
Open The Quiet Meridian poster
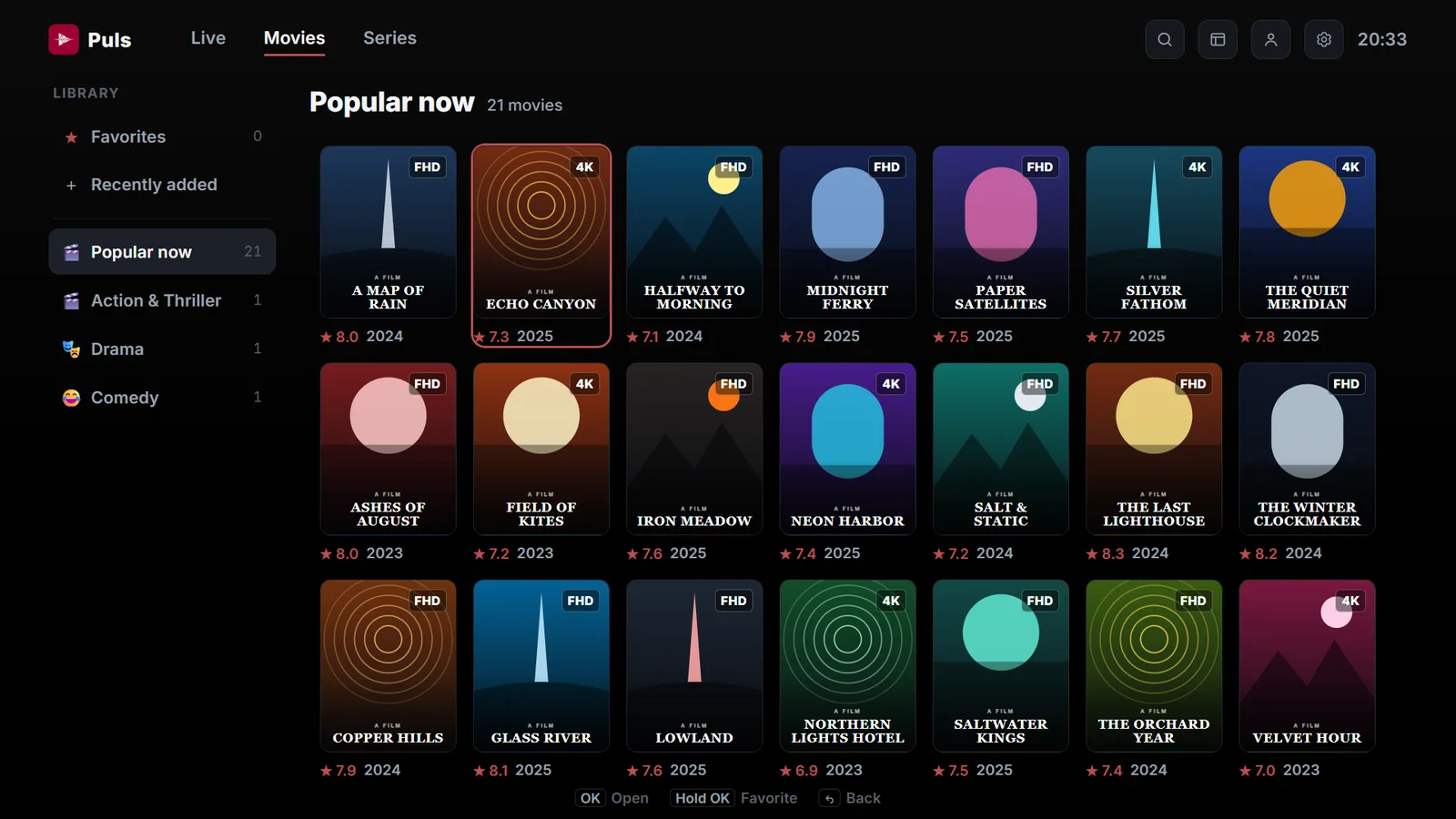(x=1307, y=232)
